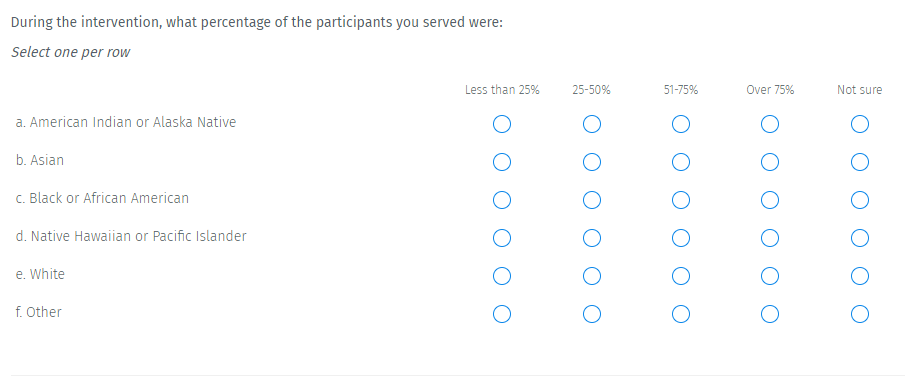Select Over 75% for Other row
This screenshot has height=379, width=909.
click(770, 314)
